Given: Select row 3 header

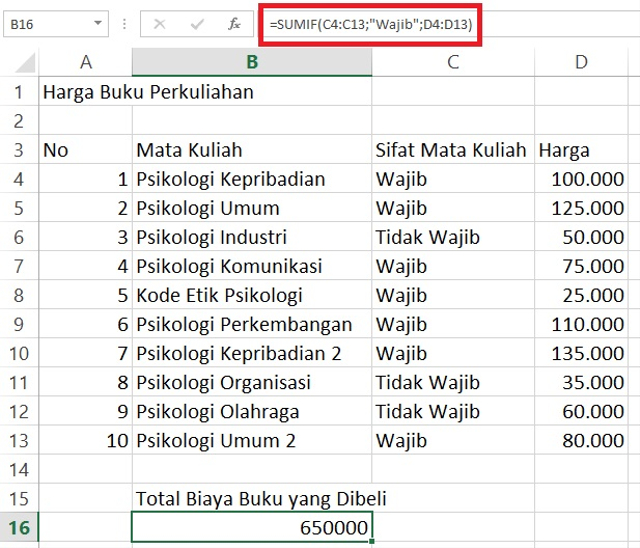Looking at the screenshot, I should 19,150.
